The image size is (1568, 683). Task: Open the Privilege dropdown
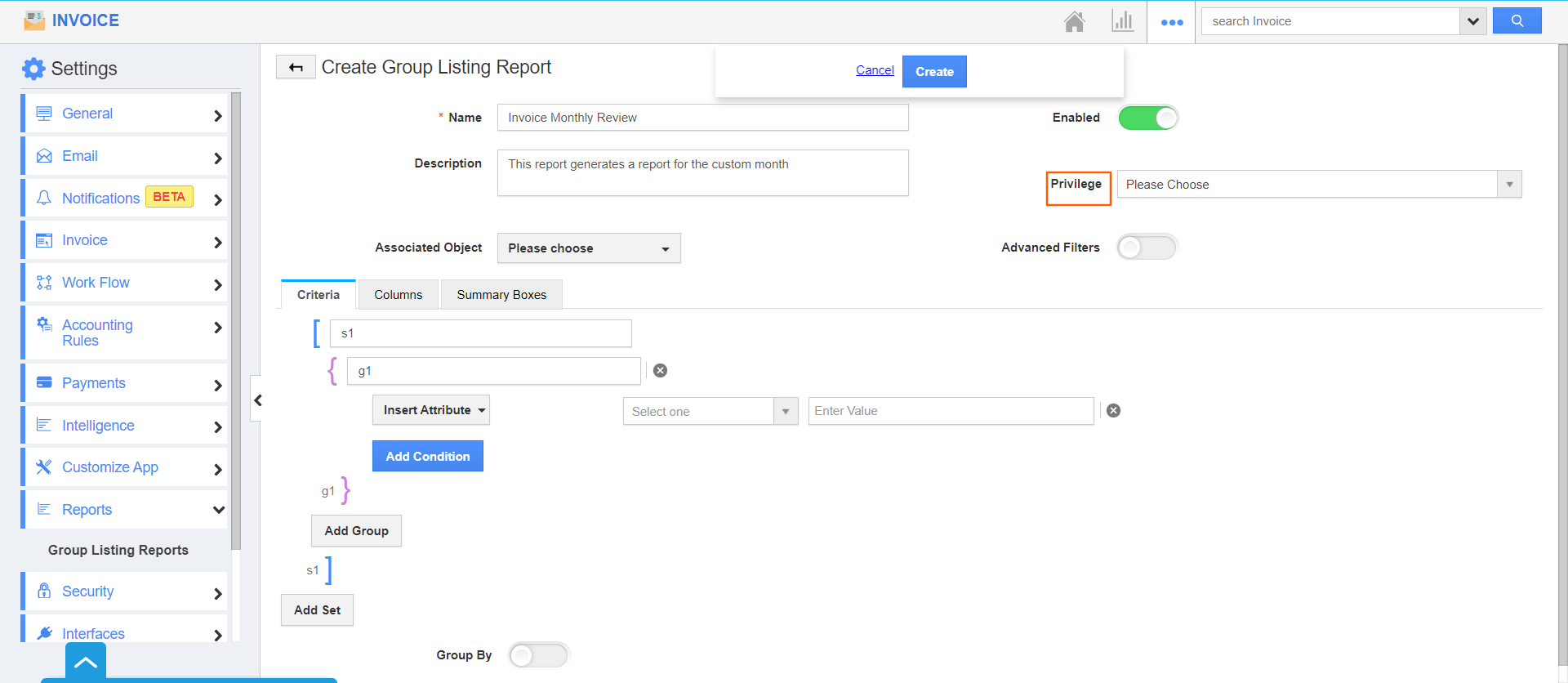(1318, 185)
